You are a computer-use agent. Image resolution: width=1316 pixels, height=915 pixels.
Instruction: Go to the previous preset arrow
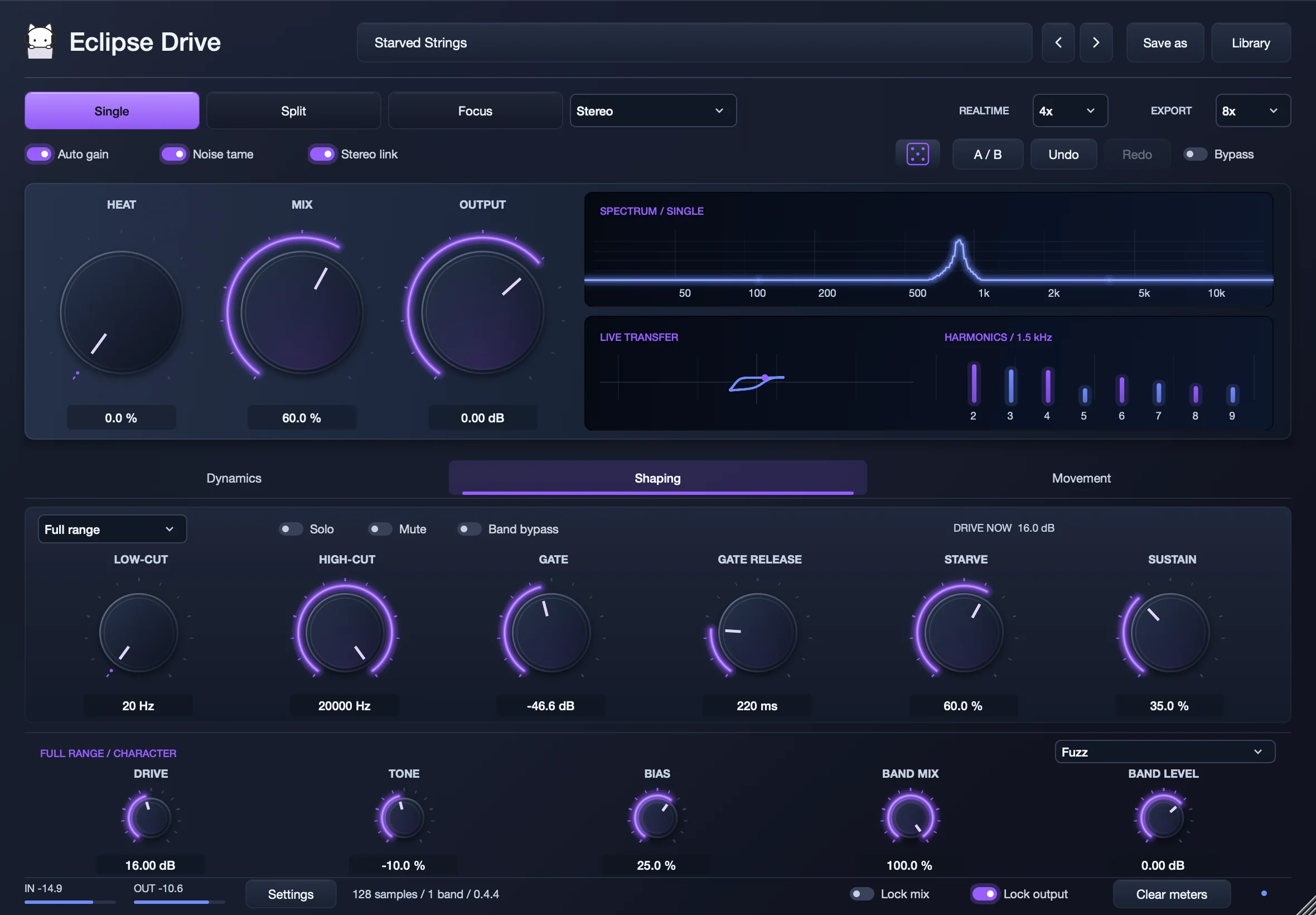point(1058,42)
